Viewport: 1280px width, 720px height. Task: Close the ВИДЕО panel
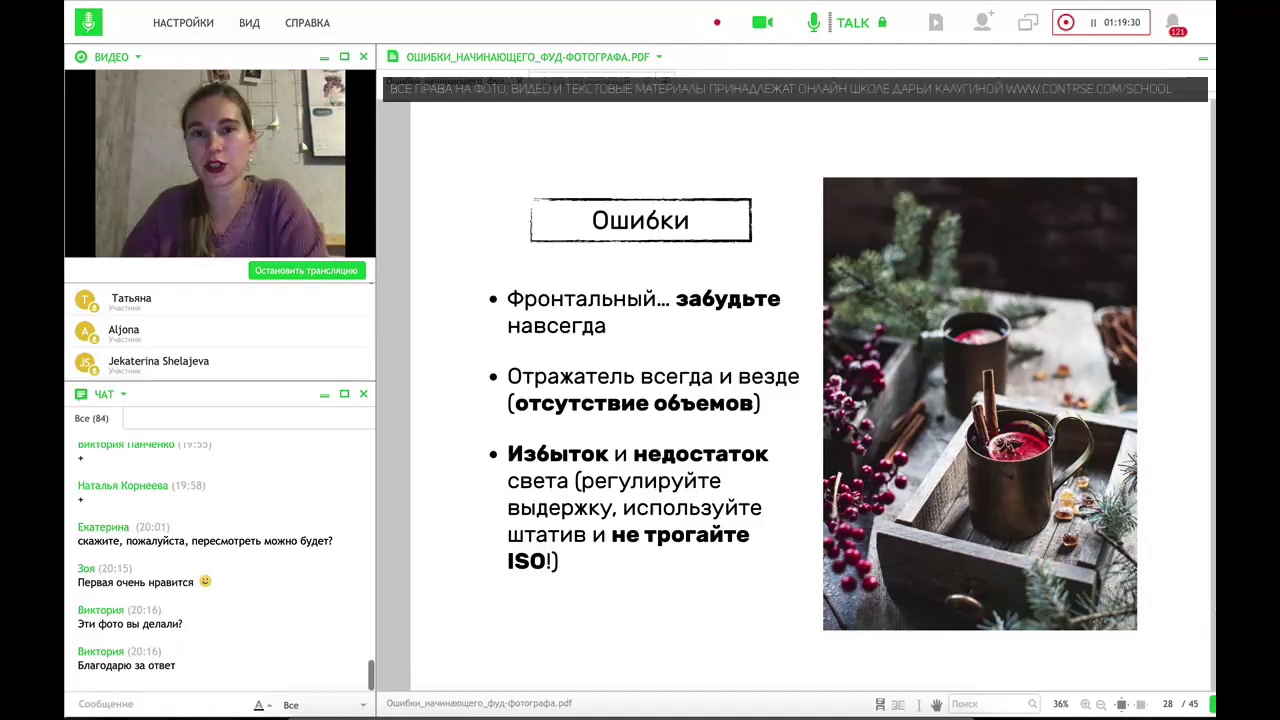click(x=363, y=57)
